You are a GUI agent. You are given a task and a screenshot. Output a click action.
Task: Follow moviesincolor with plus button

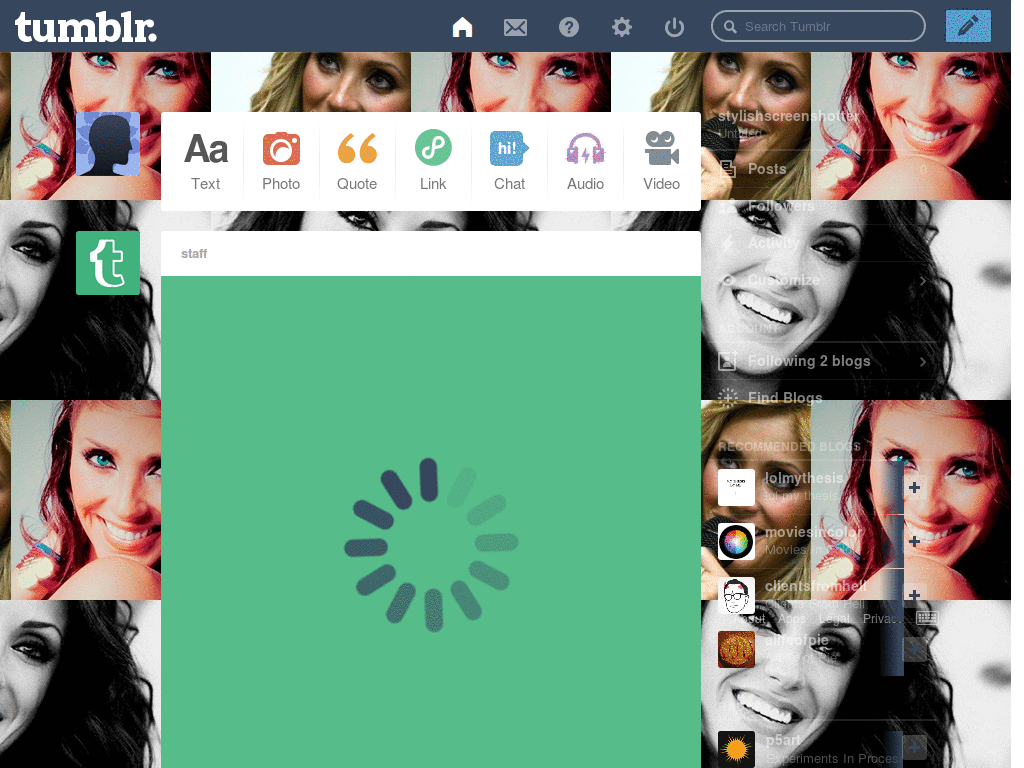(914, 541)
